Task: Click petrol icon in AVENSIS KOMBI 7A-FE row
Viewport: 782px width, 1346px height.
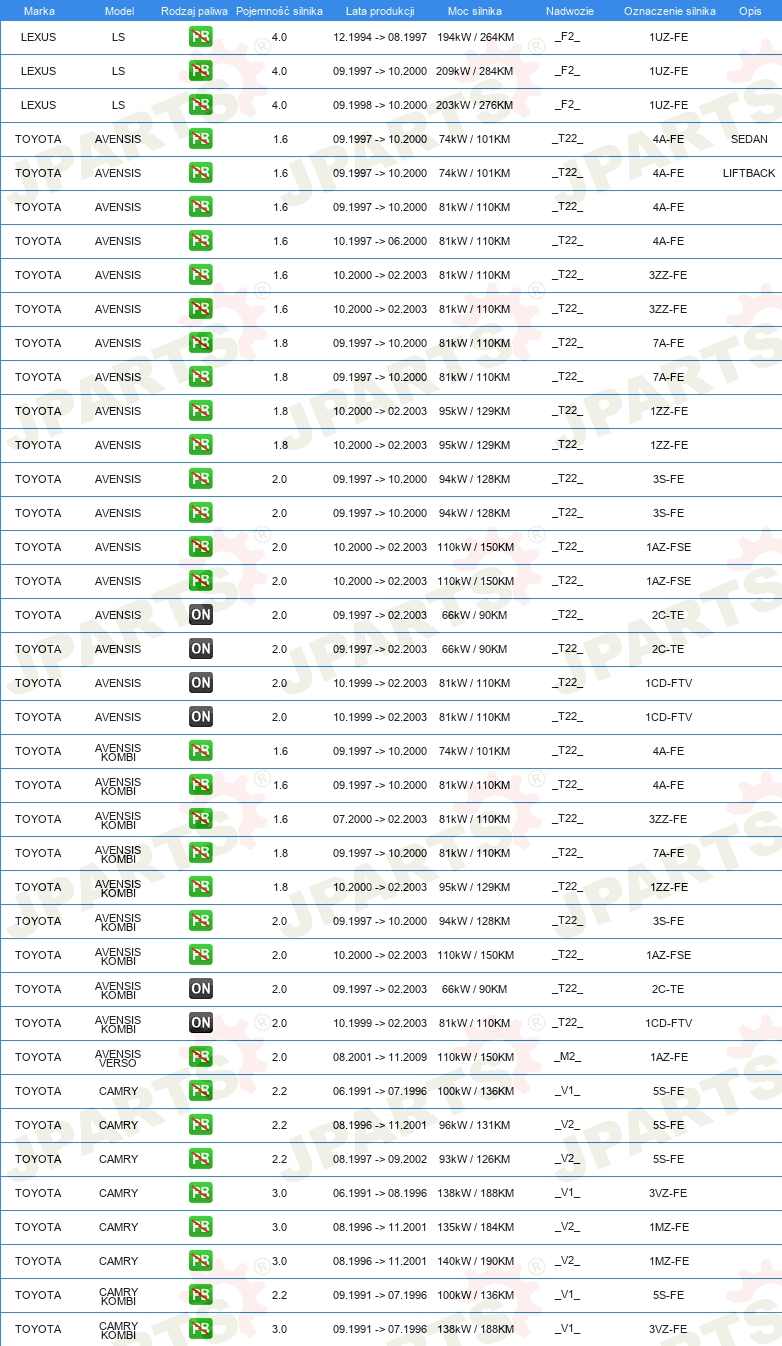Action: pos(200,853)
